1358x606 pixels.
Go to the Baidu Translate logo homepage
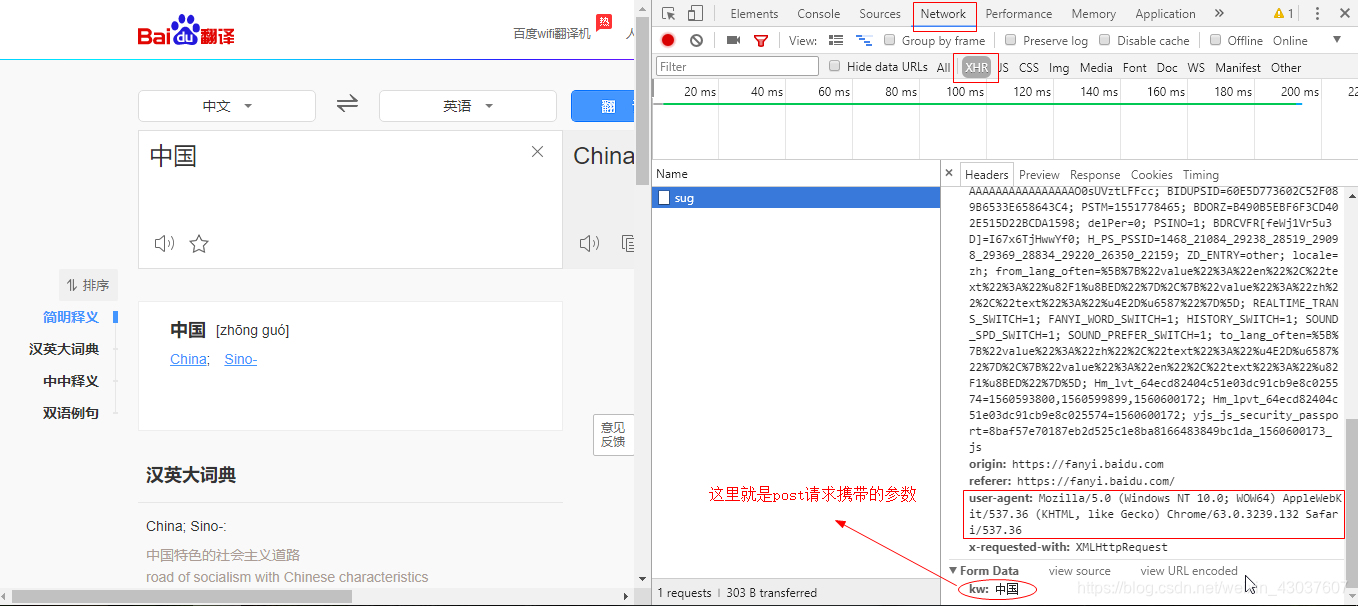coord(186,31)
